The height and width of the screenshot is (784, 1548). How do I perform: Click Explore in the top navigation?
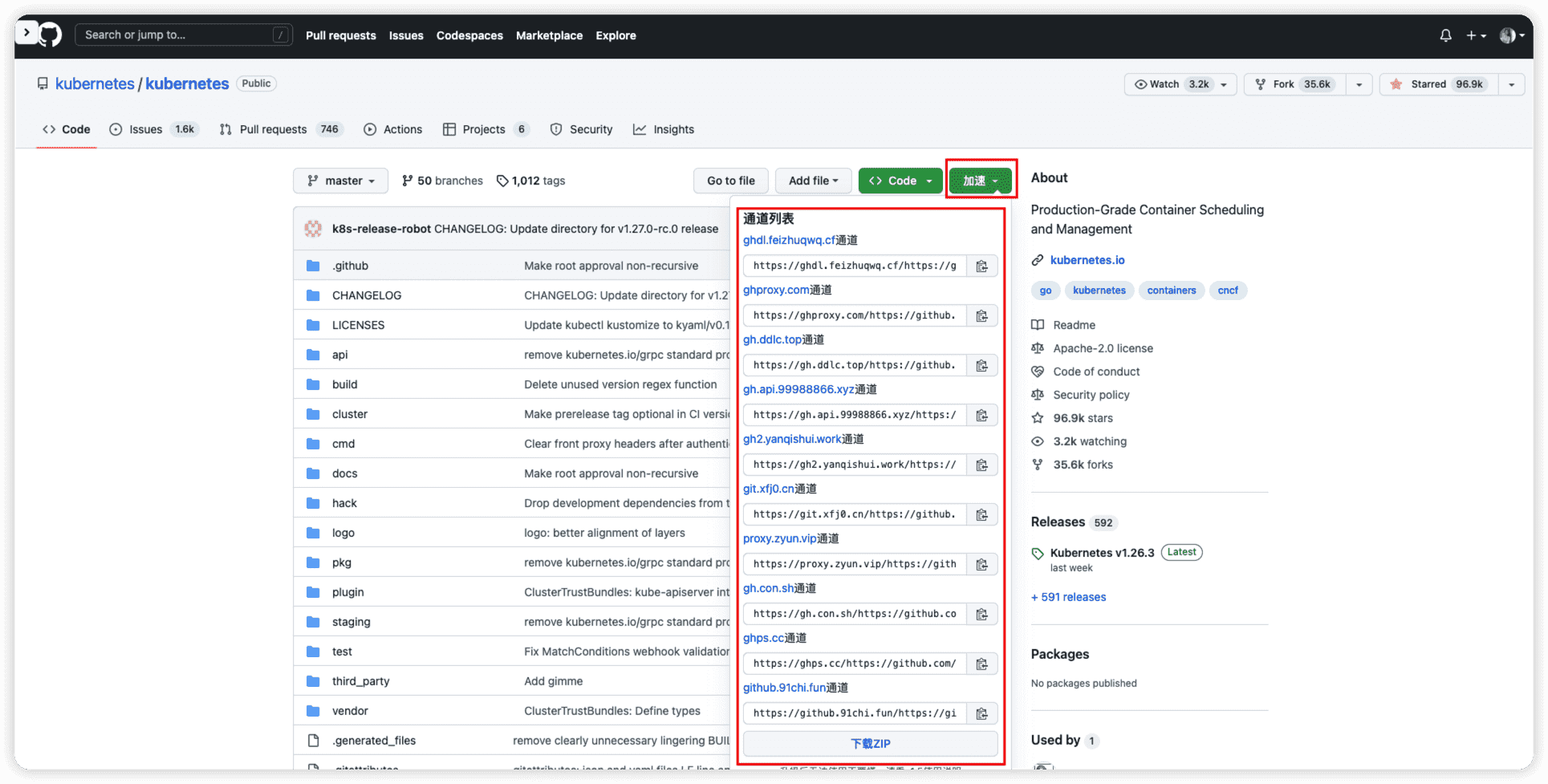[616, 35]
